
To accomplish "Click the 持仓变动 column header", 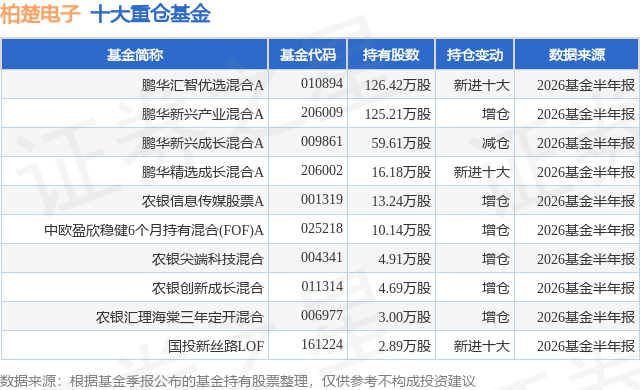I will coord(474,54).
